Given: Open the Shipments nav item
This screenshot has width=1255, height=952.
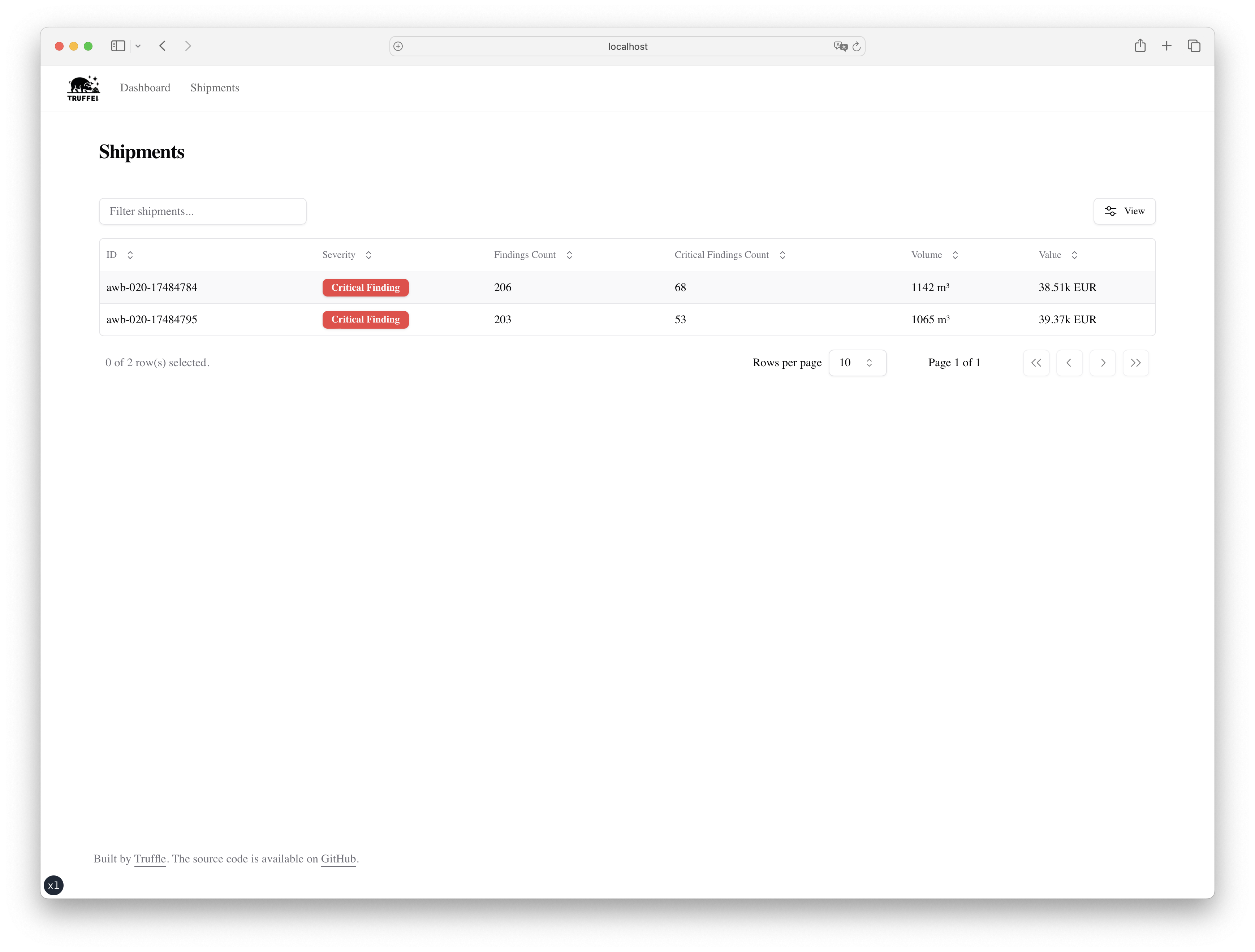Looking at the screenshot, I should (215, 88).
